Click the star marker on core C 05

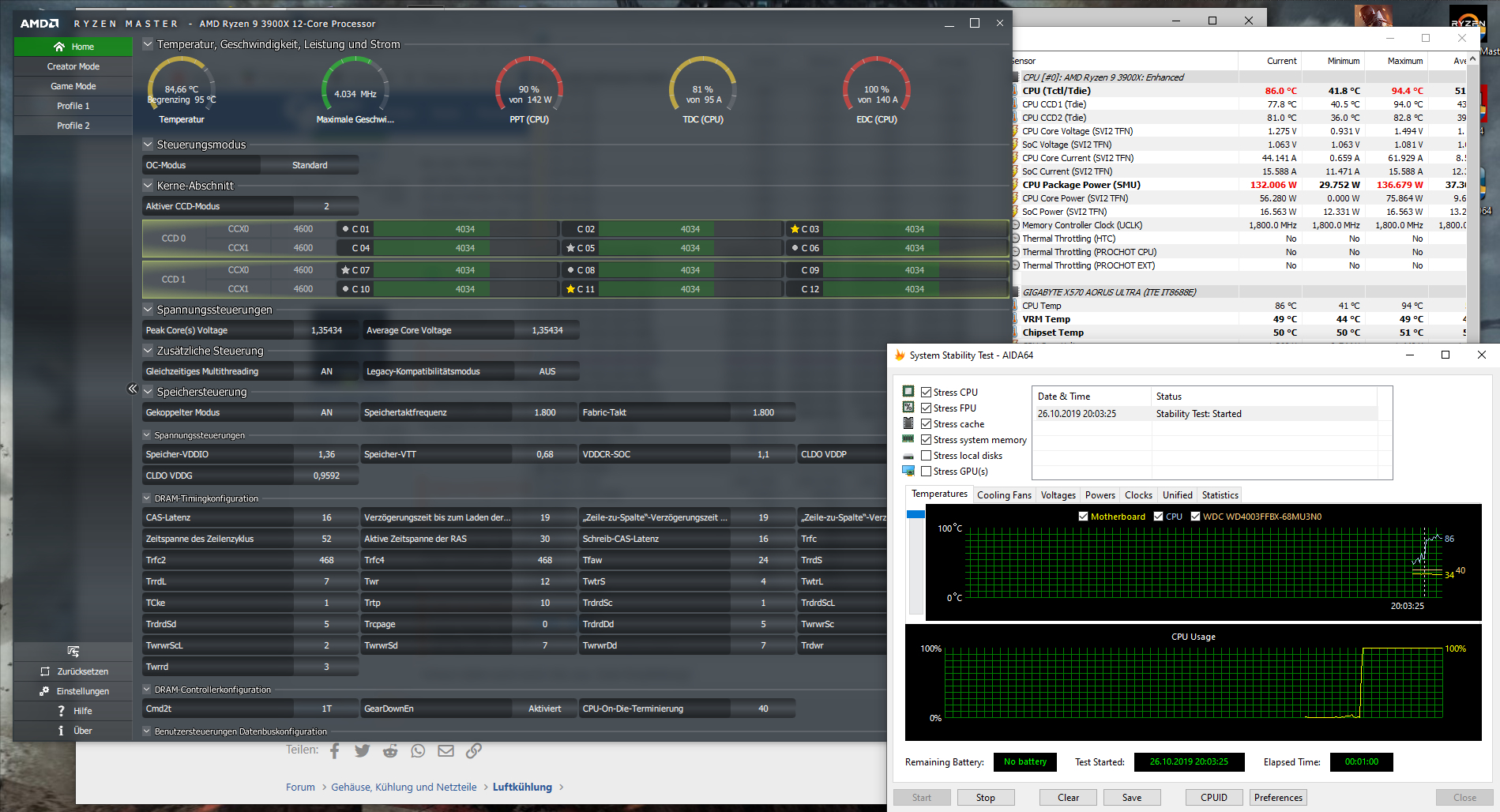point(570,248)
